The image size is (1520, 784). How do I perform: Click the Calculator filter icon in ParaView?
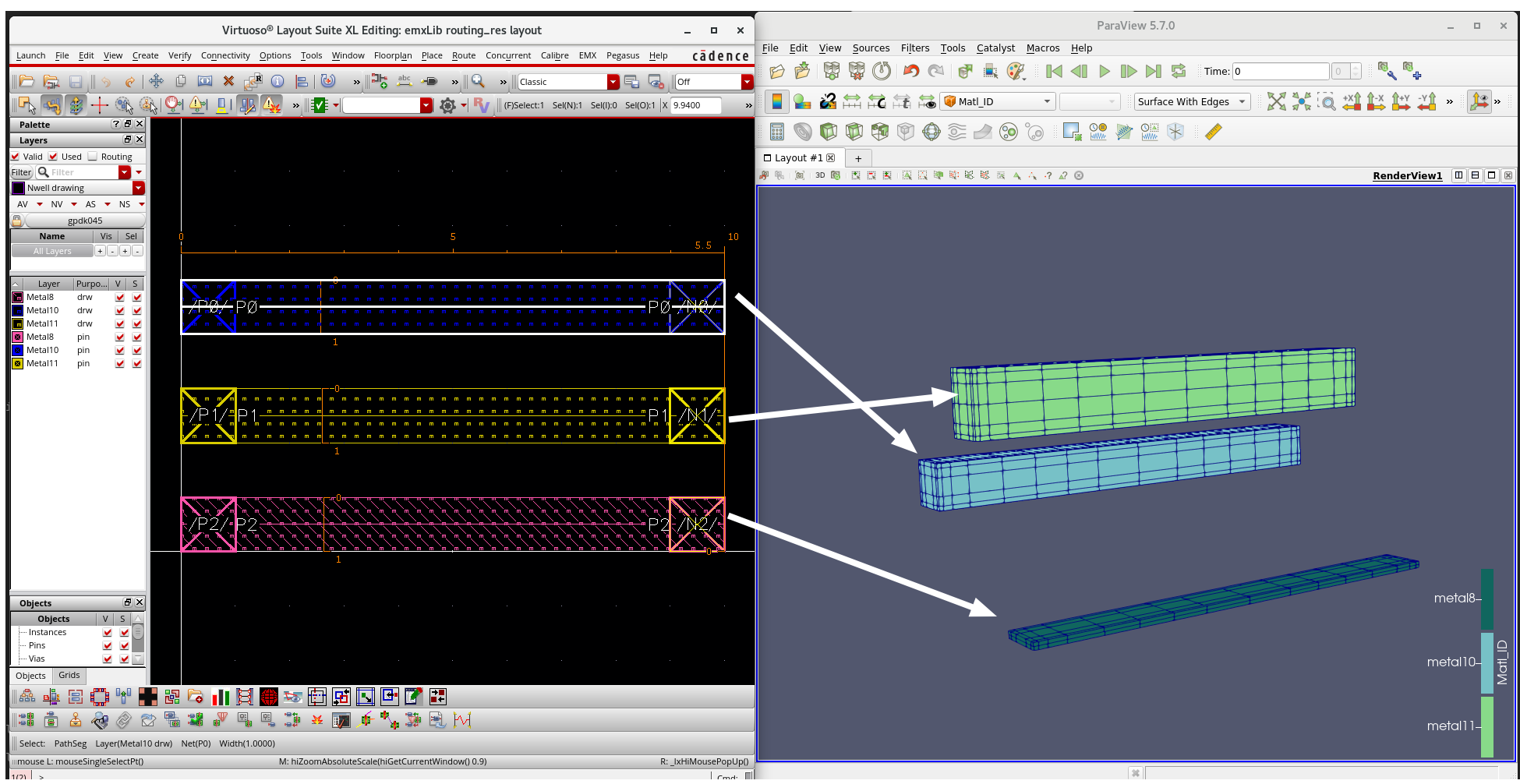point(776,132)
